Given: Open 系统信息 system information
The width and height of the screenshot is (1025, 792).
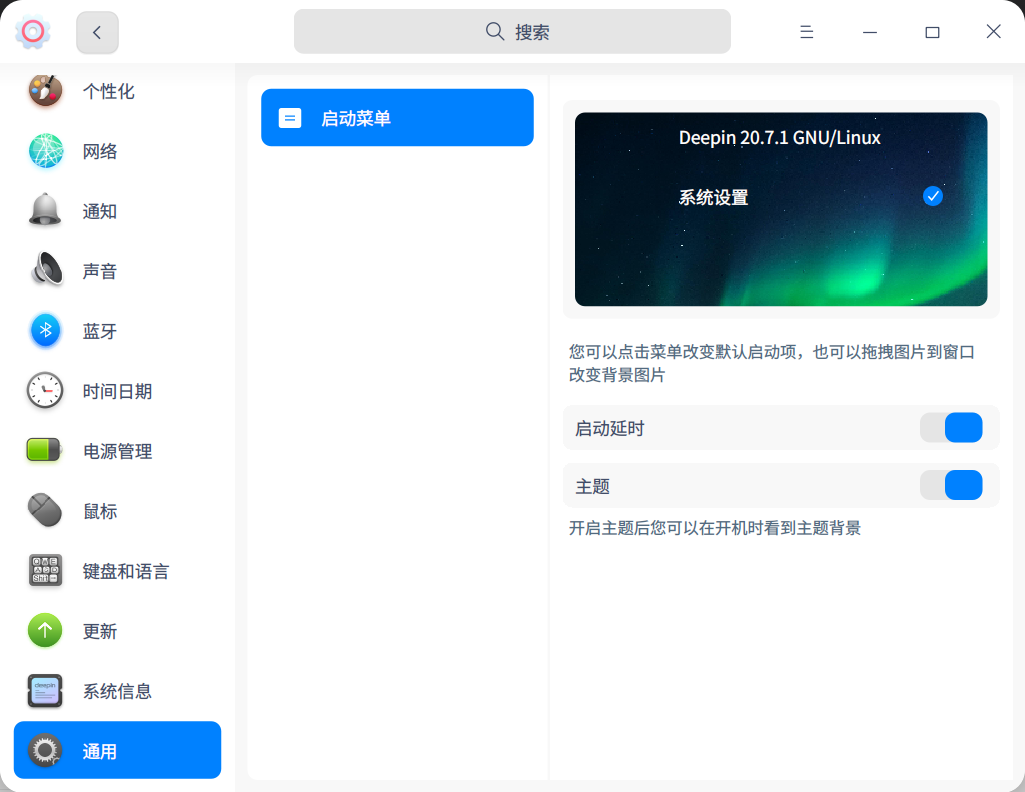Looking at the screenshot, I should point(115,691).
